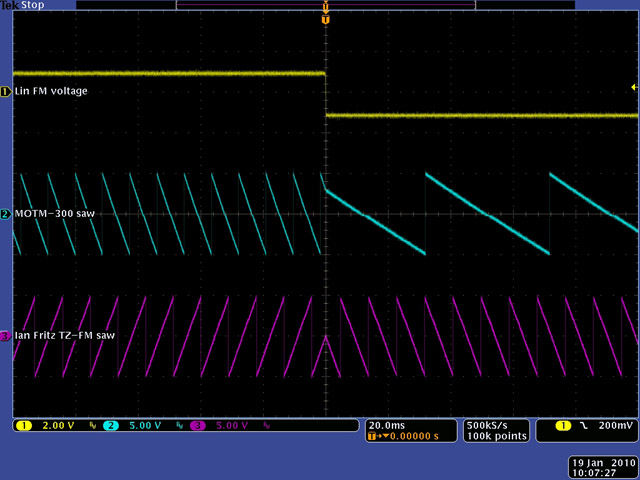Click channel 3 ground marker at left edge
640x480 pixels.
coord(6,336)
